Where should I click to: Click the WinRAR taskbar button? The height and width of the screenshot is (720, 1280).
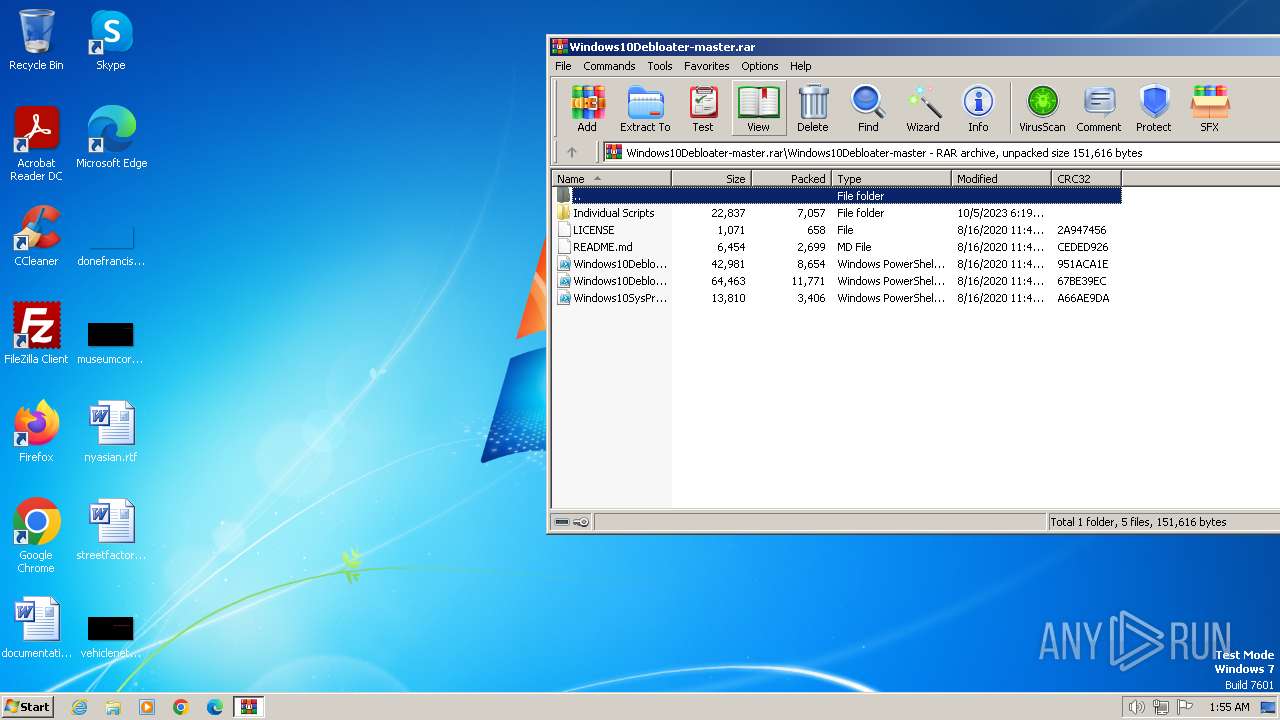click(249, 707)
